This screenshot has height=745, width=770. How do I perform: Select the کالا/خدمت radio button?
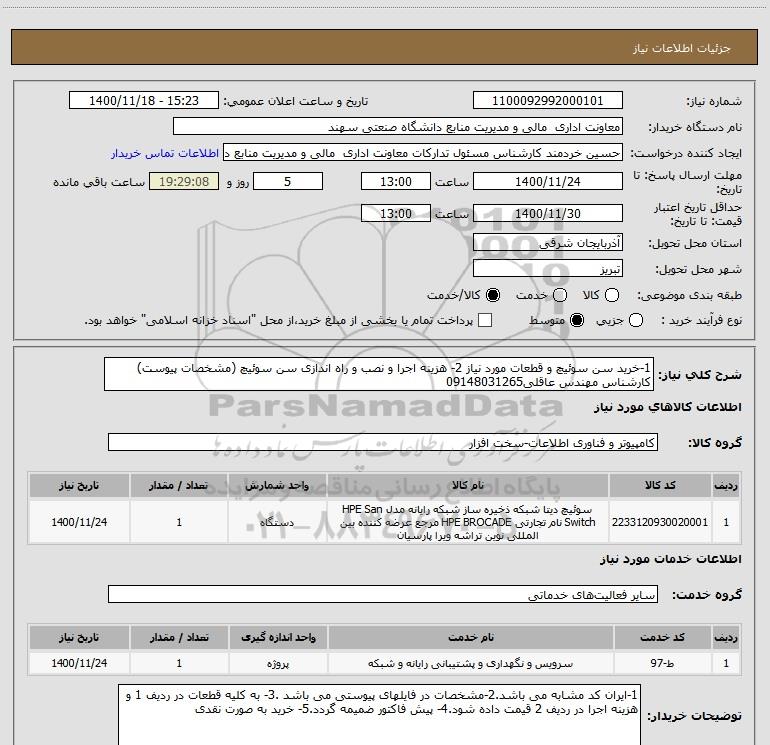click(x=493, y=295)
